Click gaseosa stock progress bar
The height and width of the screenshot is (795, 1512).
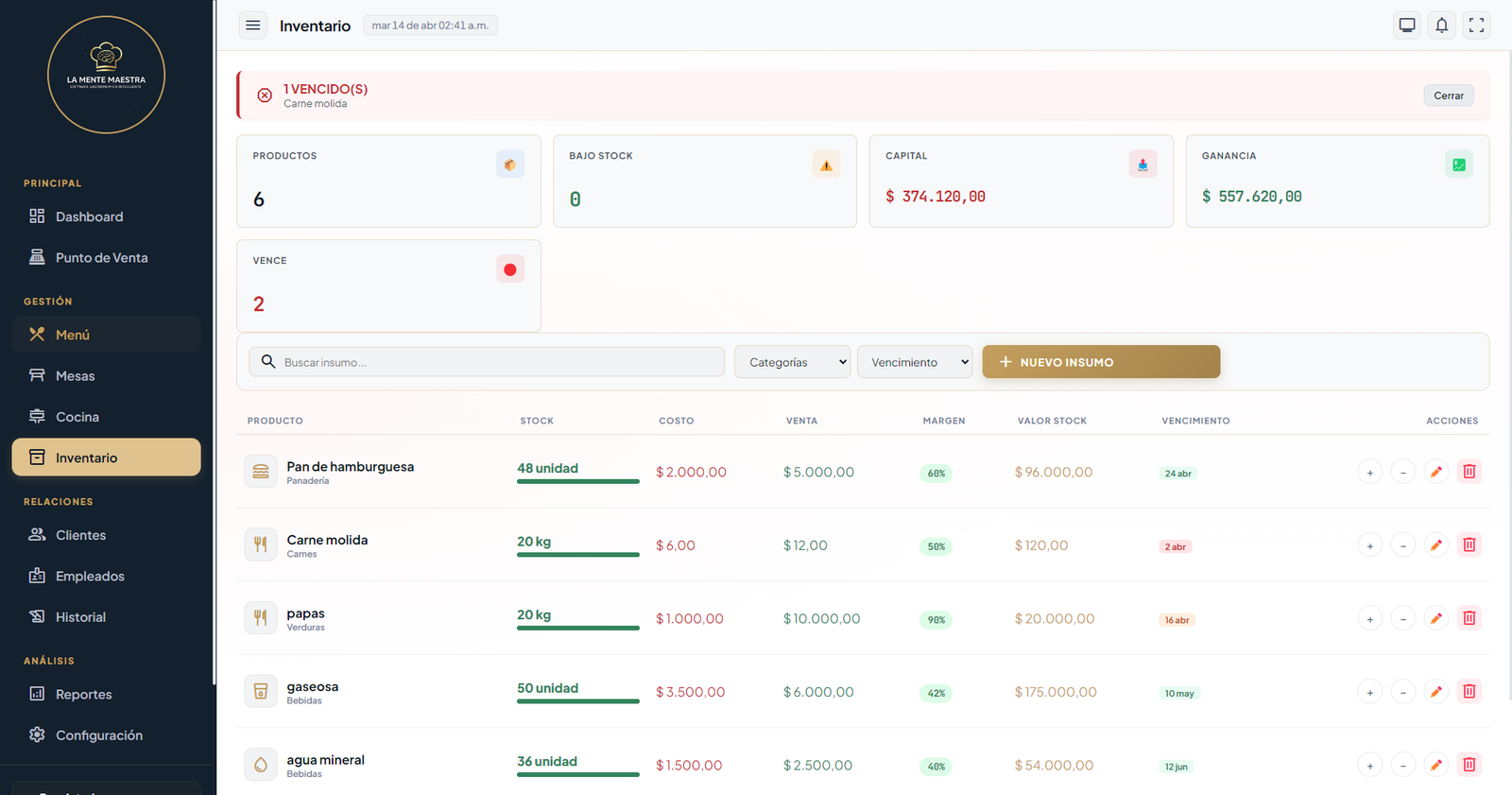tap(578, 701)
